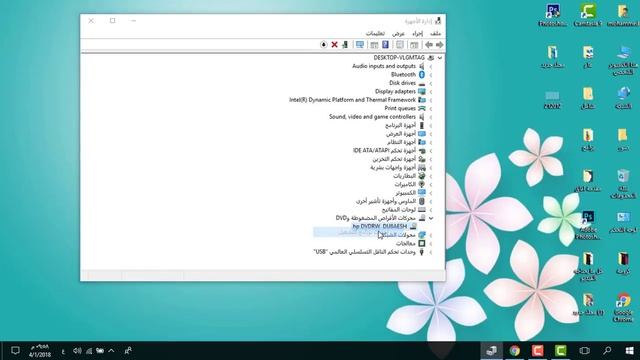Click the Device Manager taskbar button

(x=491, y=351)
